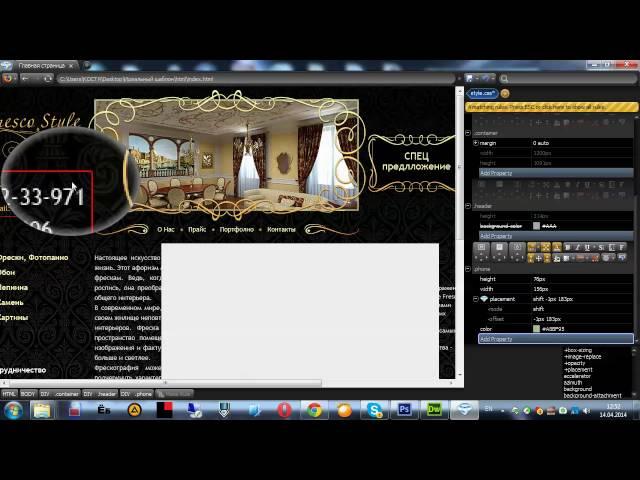Select +placement from property list
The image size is (640, 480).
click(578, 370)
